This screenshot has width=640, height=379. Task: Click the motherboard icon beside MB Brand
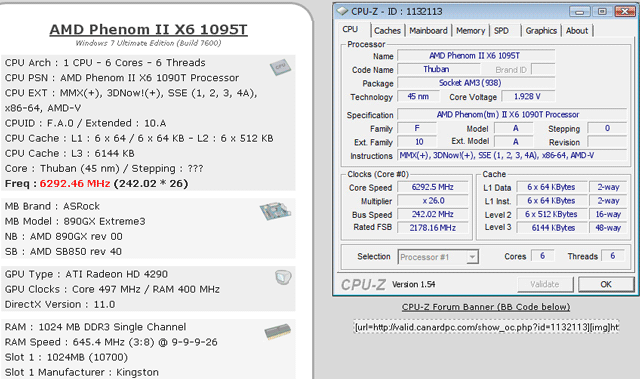(275, 211)
